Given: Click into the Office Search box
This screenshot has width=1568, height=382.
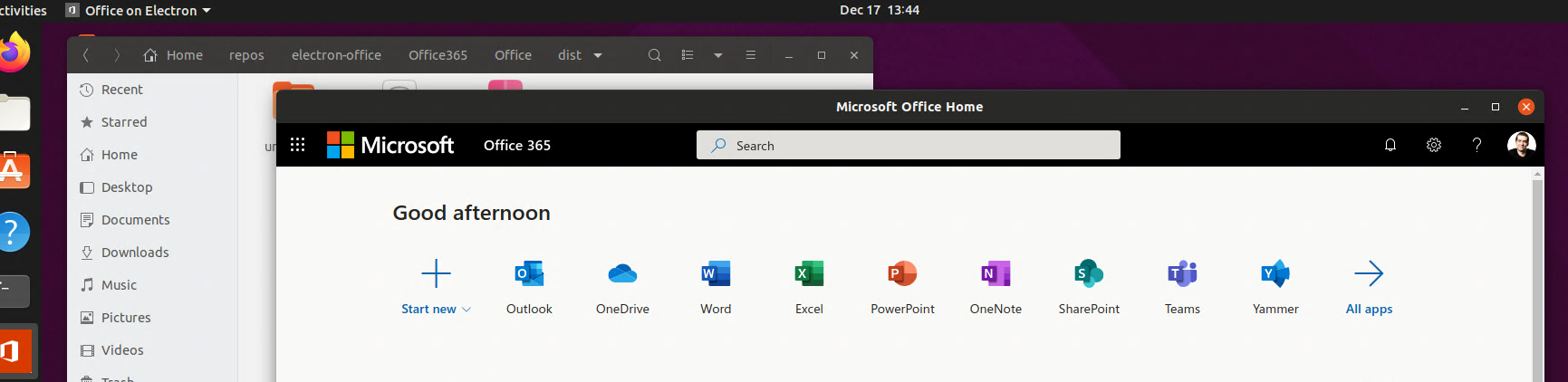Looking at the screenshot, I should click(909, 145).
